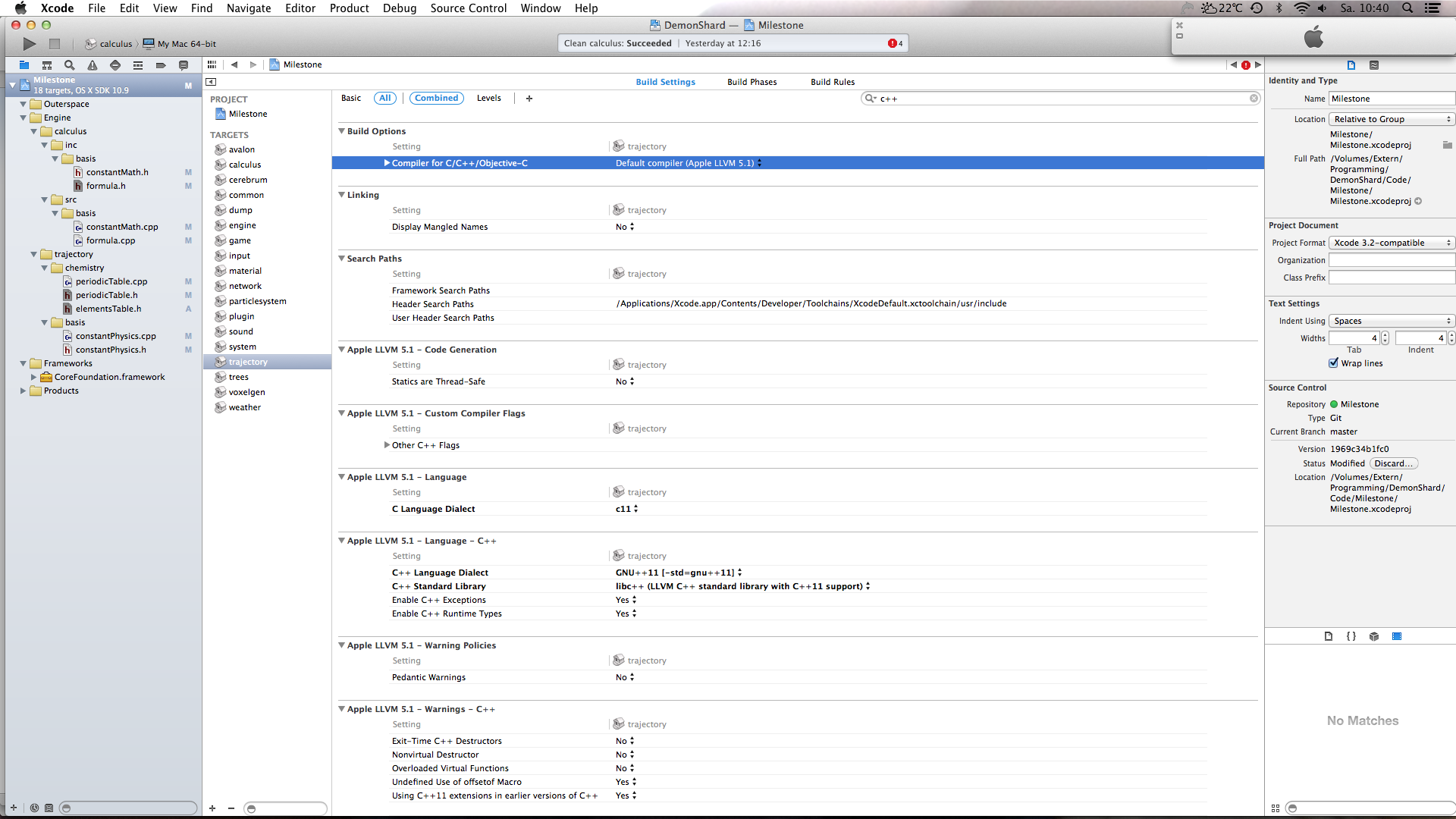The width and height of the screenshot is (1456, 819).
Task: Open the Log navigator speech-bubble icon
Action: [184, 65]
